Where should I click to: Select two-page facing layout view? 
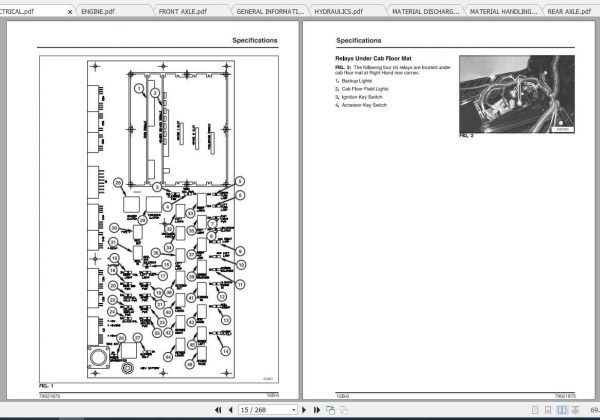(562, 410)
